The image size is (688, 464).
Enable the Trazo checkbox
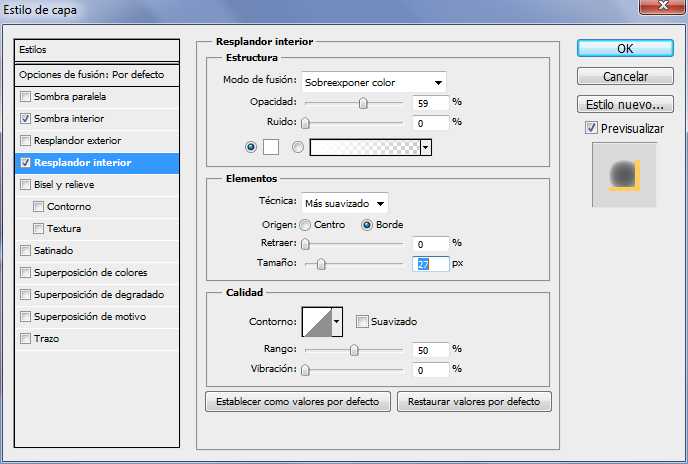(x=25, y=338)
